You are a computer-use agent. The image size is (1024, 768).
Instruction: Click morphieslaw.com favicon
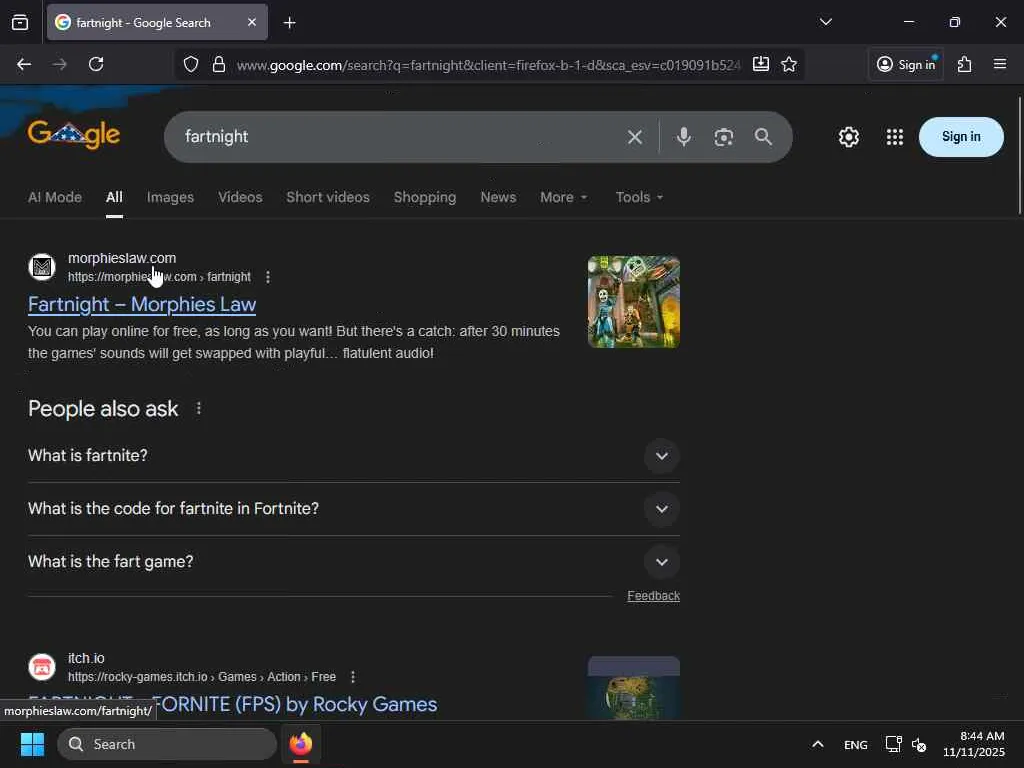(x=42, y=267)
